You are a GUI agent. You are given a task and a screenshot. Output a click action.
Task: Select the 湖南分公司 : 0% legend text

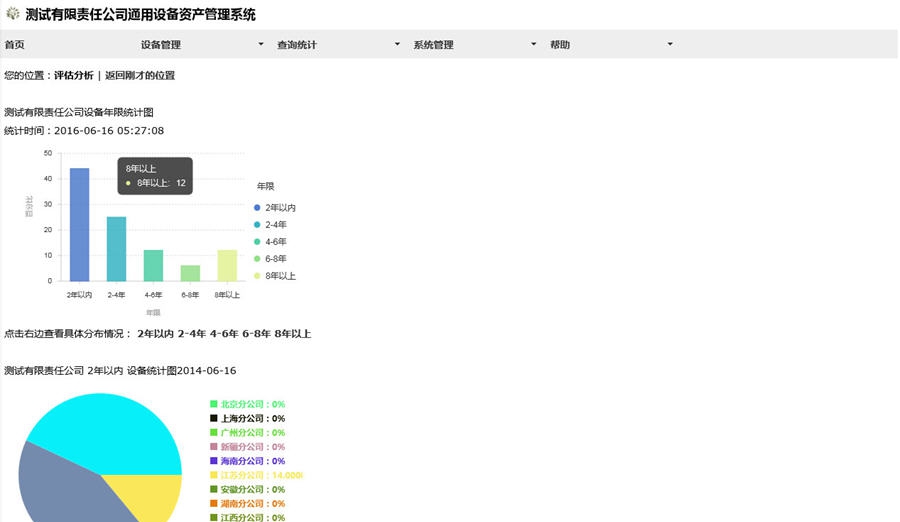(253, 504)
